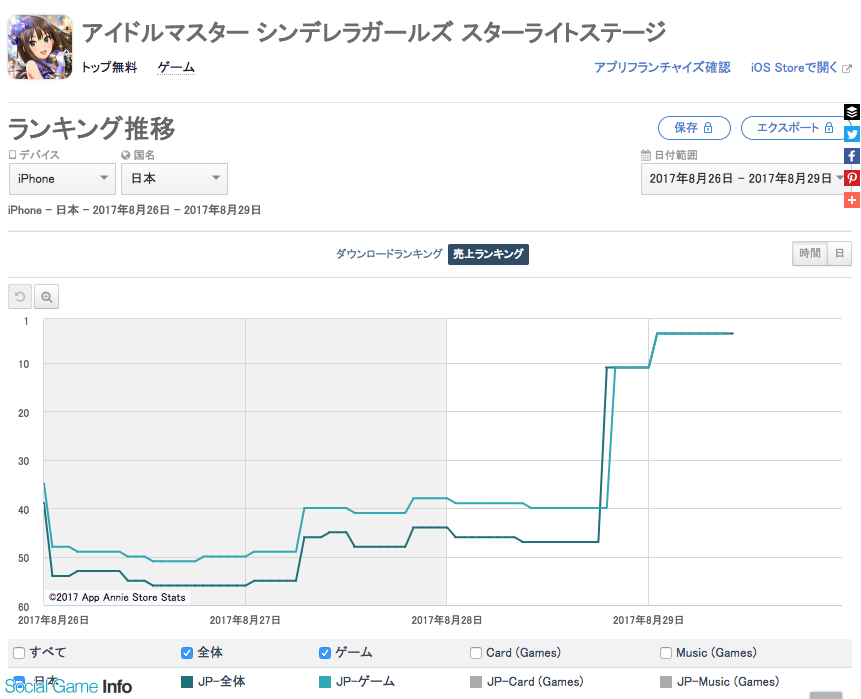Viewport: 861px width, 699px height.
Task: Click the external link icon beside iOS Store
Action: (x=847, y=69)
